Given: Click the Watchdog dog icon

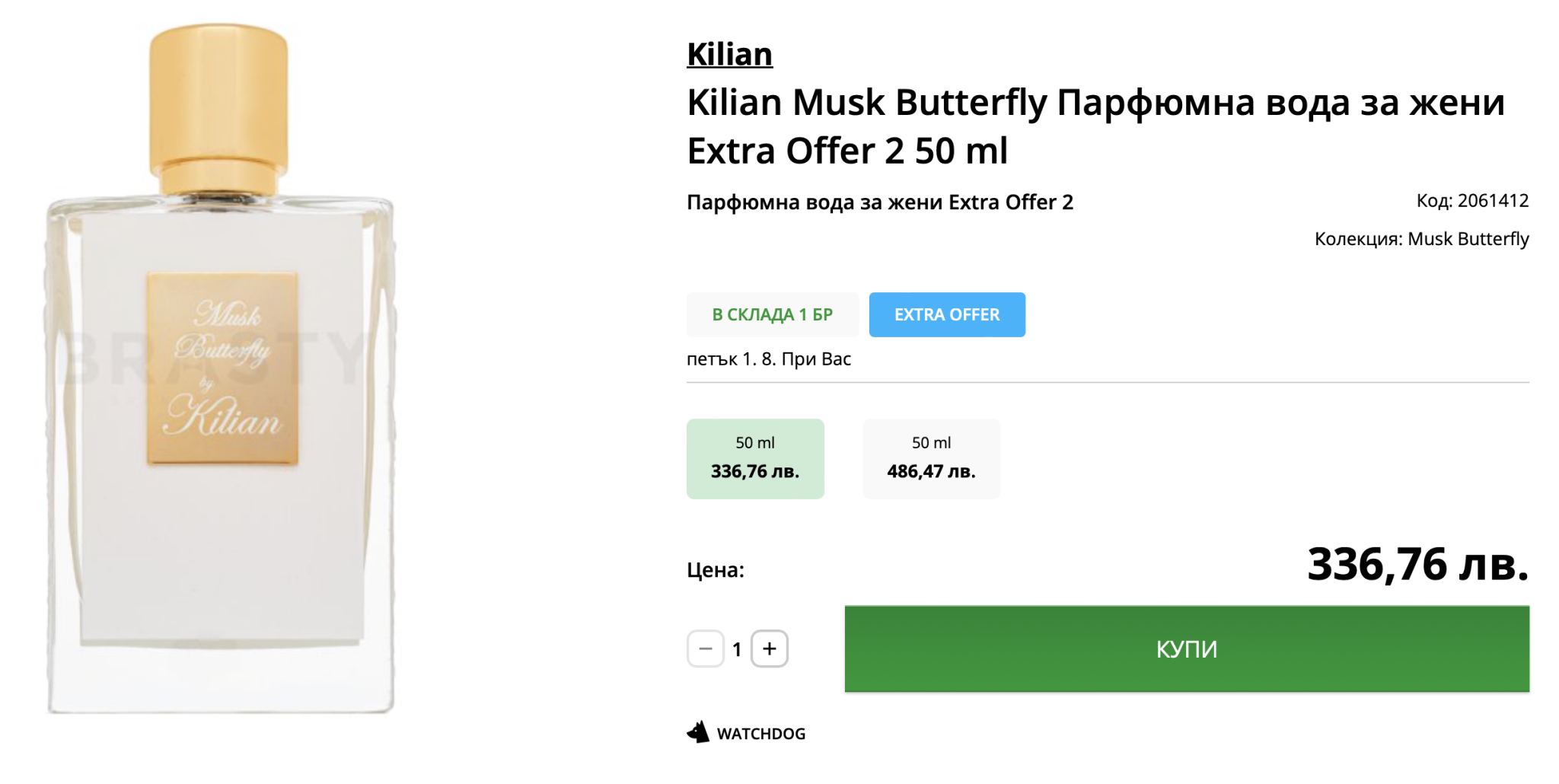Looking at the screenshot, I should (698, 732).
